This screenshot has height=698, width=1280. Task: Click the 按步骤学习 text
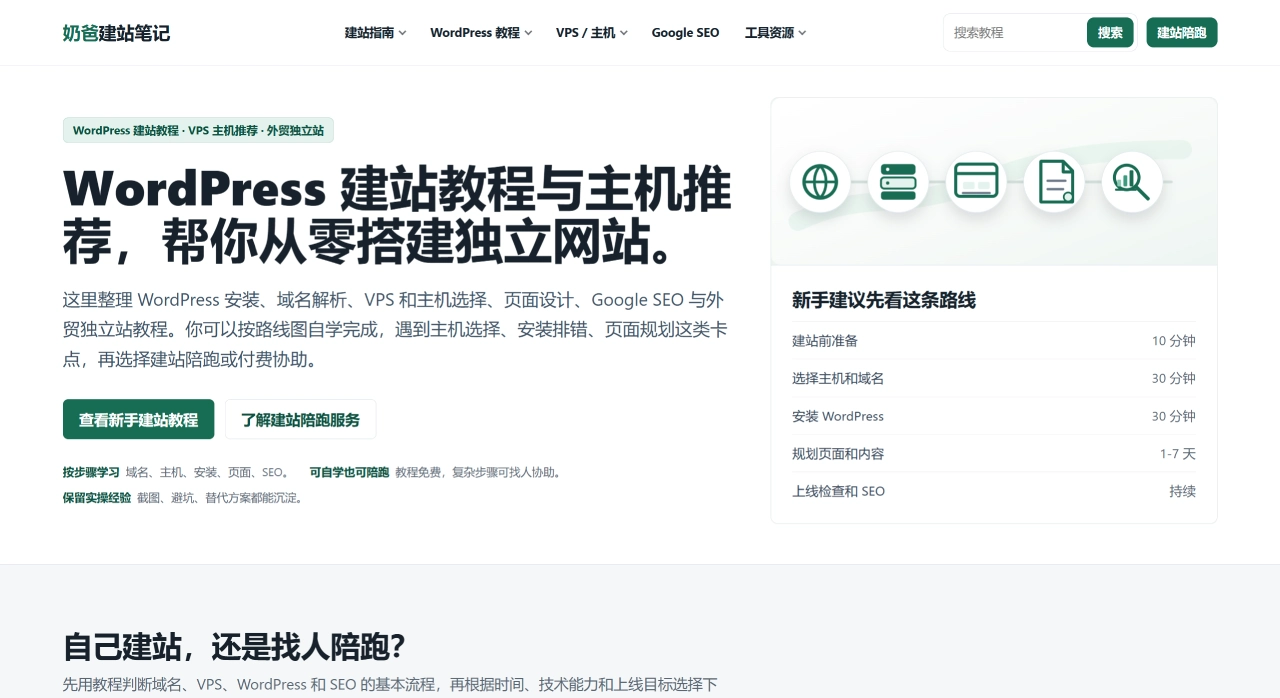pos(91,472)
